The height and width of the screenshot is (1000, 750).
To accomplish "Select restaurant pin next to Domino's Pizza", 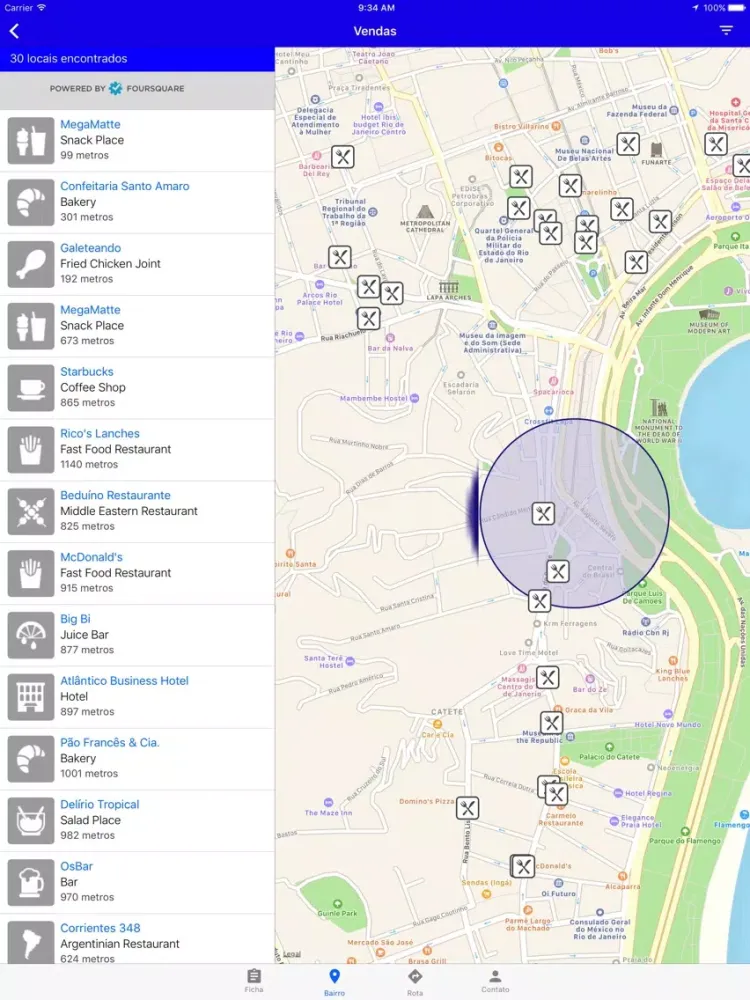I will coord(467,808).
